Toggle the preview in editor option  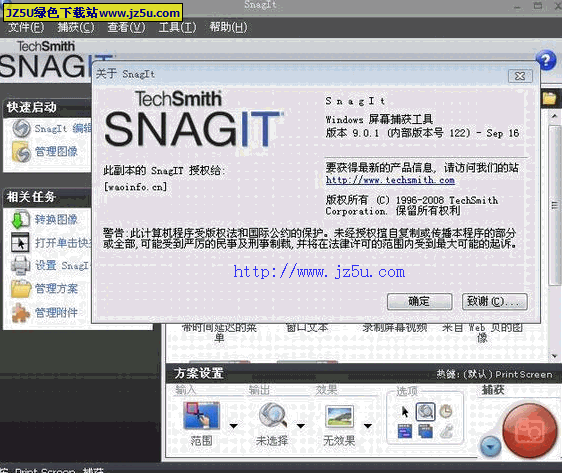(x=425, y=412)
